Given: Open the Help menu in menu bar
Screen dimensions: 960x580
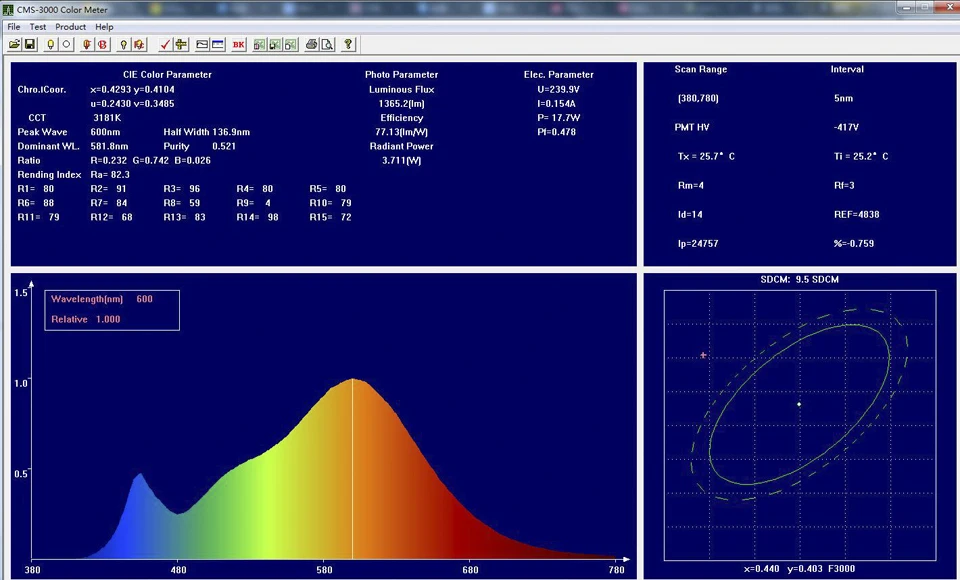Looking at the screenshot, I should (x=104, y=27).
